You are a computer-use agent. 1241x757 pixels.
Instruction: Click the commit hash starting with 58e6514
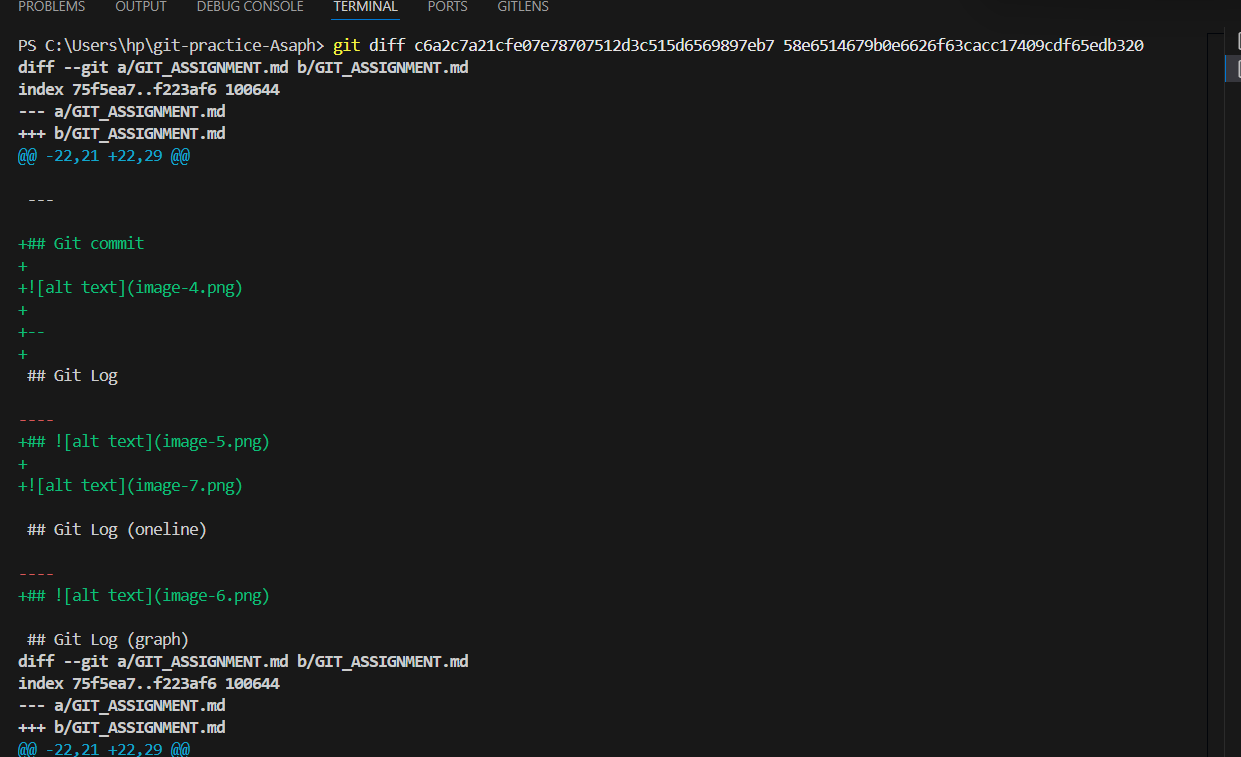(x=963, y=46)
